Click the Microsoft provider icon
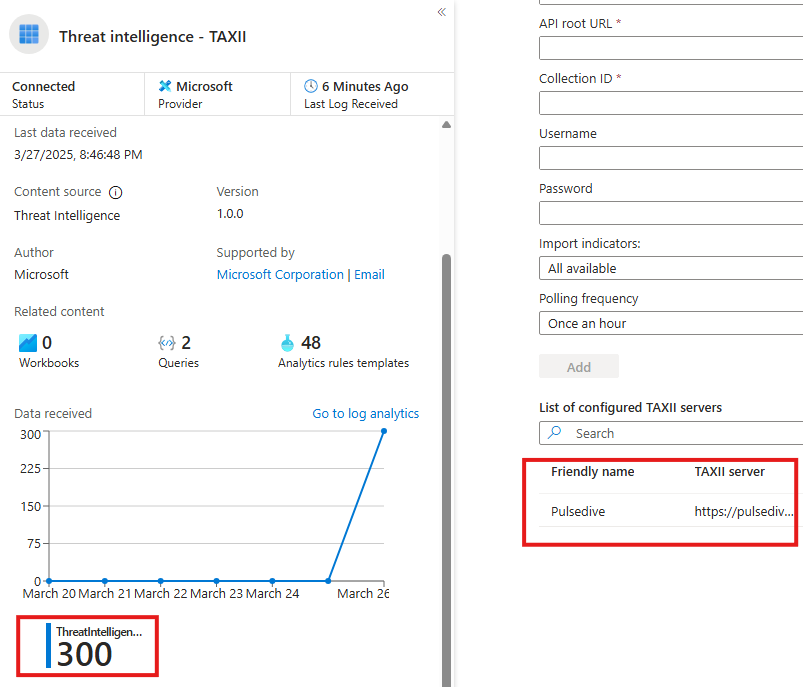The image size is (803, 687). click(165, 86)
